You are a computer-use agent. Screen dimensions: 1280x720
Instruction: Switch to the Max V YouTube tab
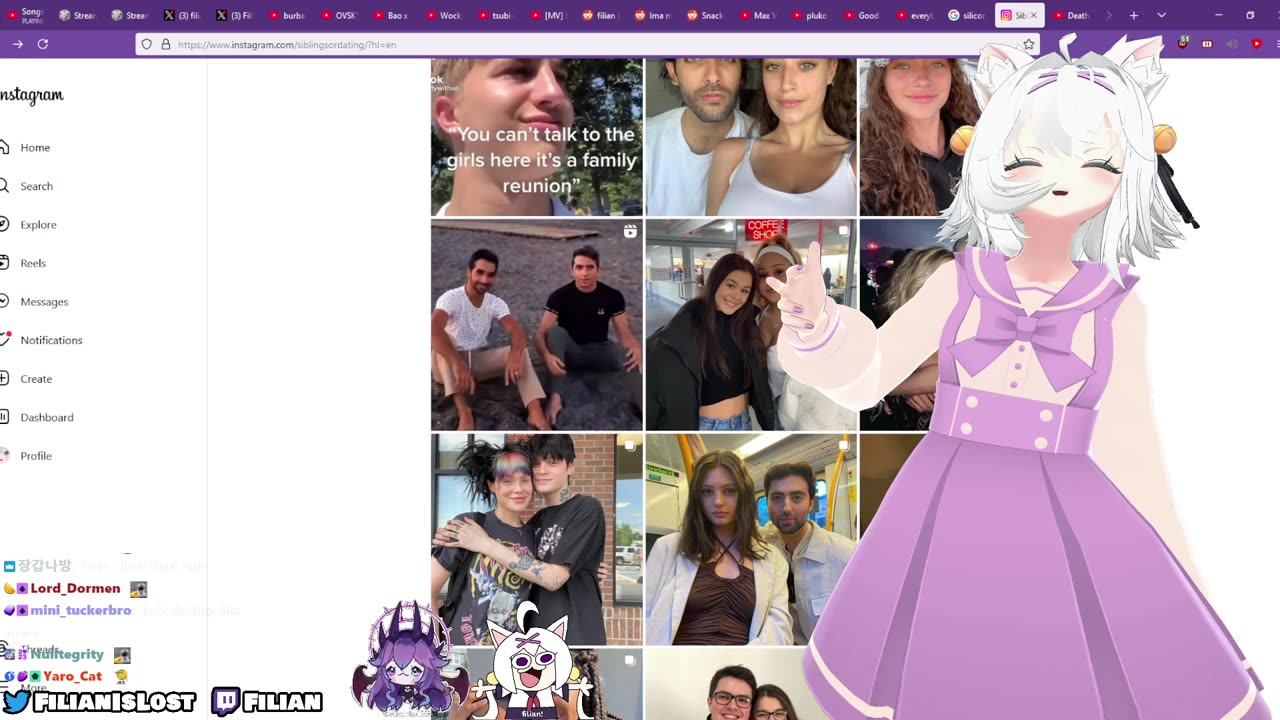click(757, 15)
